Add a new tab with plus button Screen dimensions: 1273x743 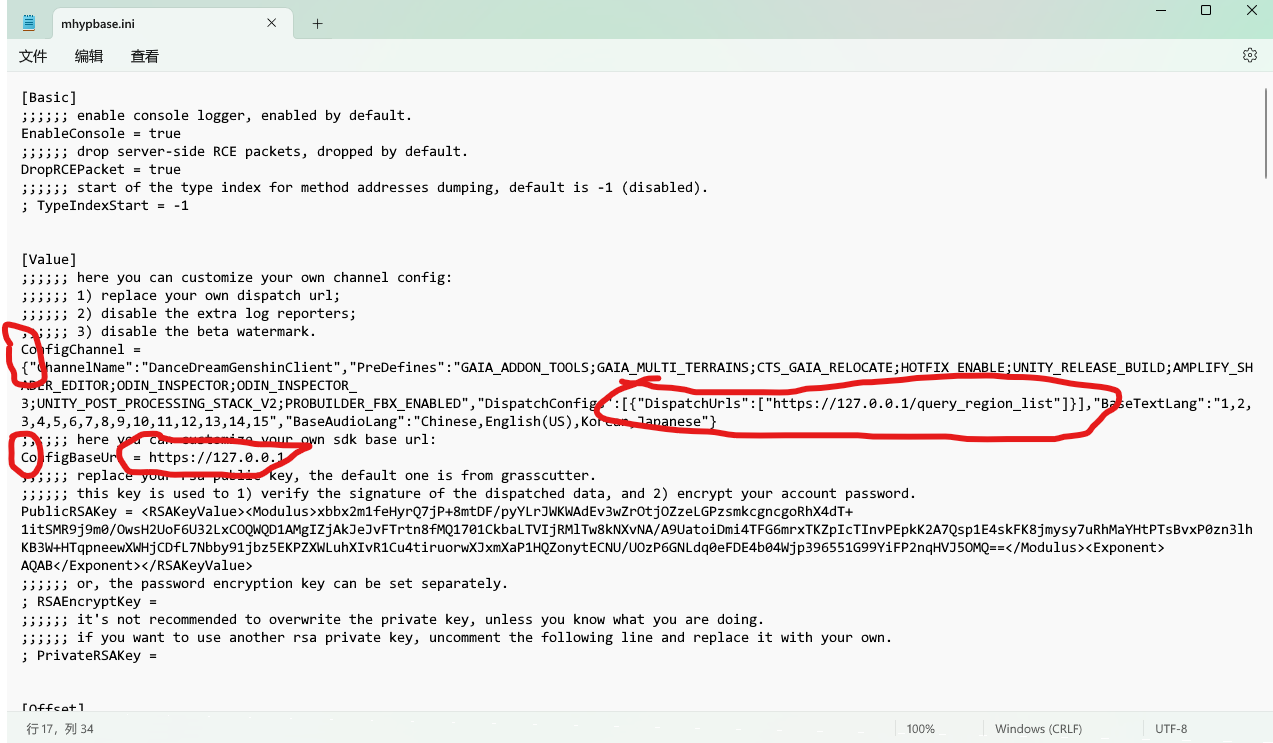pos(317,24)
